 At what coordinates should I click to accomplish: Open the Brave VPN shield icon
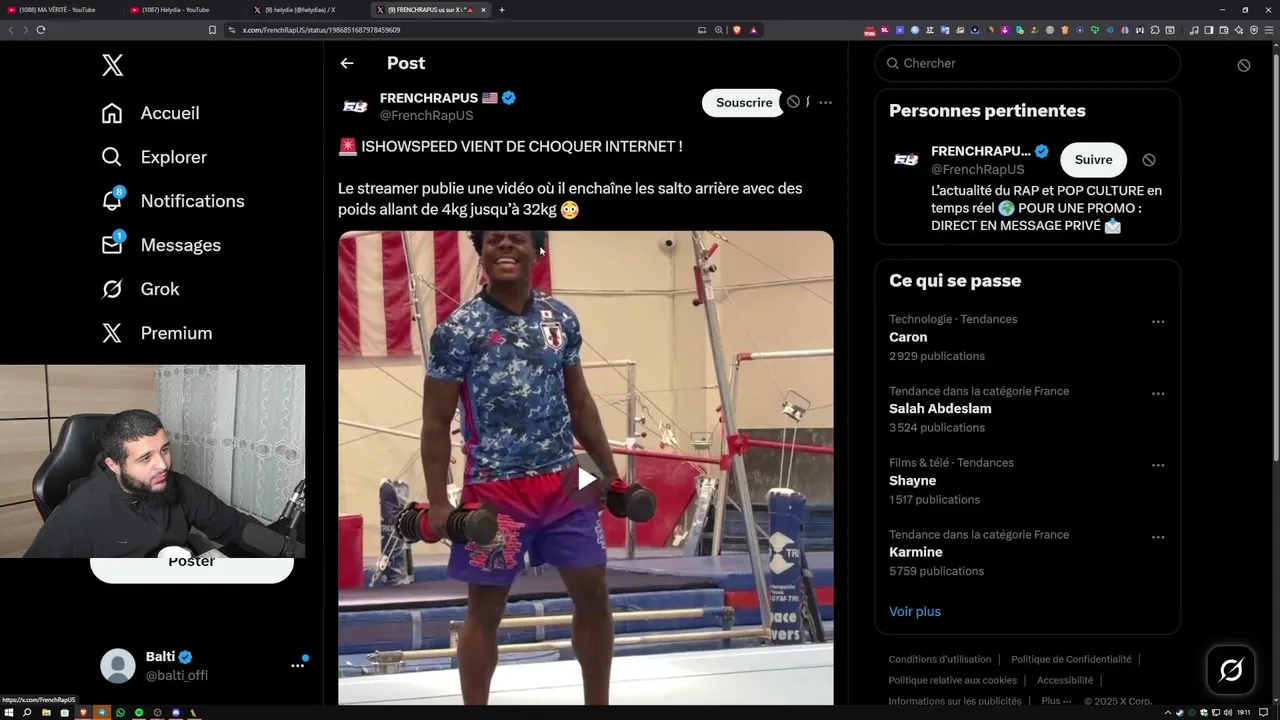[x=1254, y=30]
